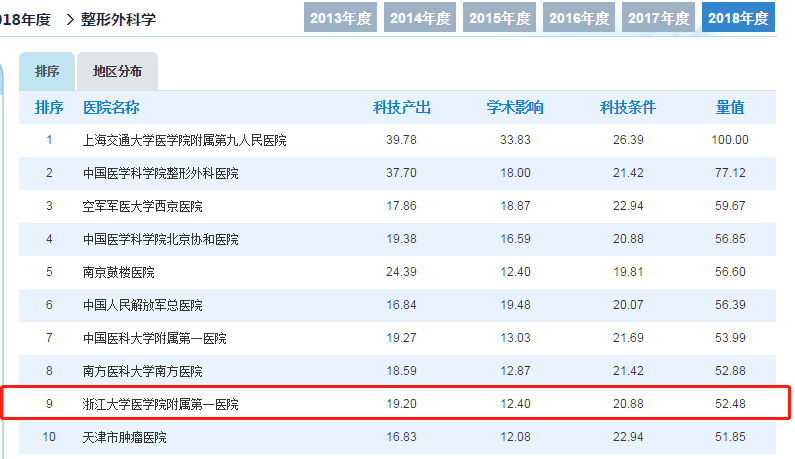This screenshot has width=795, height=459.
Task: Click the 56.85 score value
Action: click(x=730, y=239)
